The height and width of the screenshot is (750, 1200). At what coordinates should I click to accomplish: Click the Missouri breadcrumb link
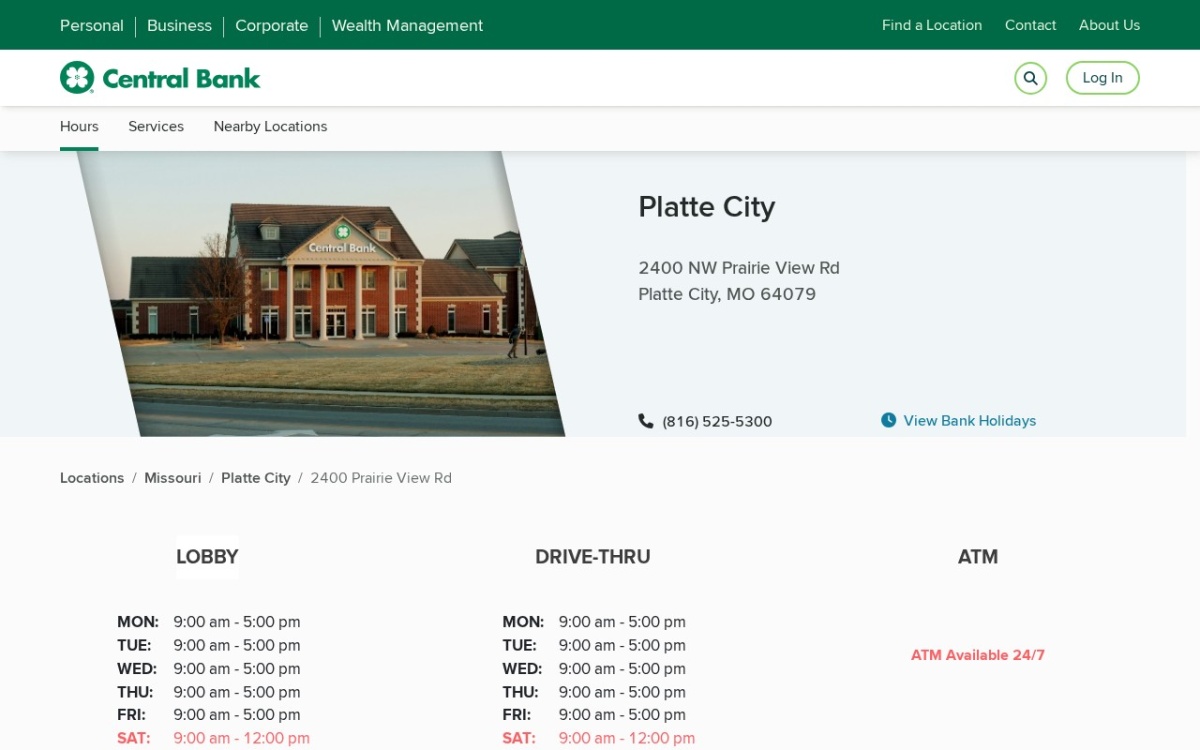click(x=173, y=478)
